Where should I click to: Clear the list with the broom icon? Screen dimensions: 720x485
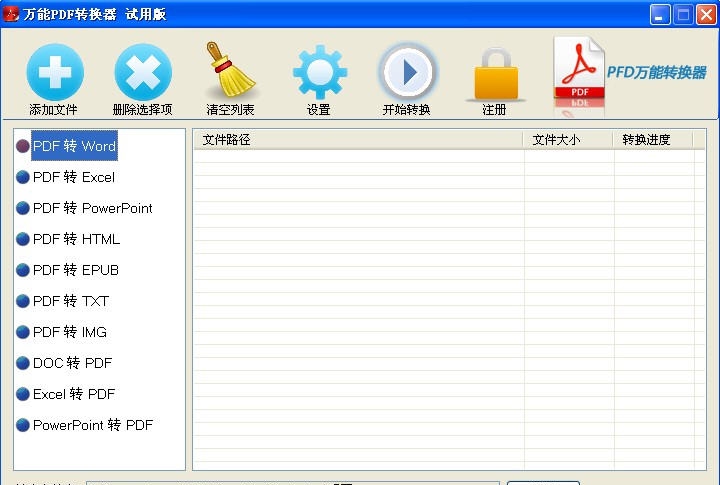pyautogui.click(x=231, y=70)
